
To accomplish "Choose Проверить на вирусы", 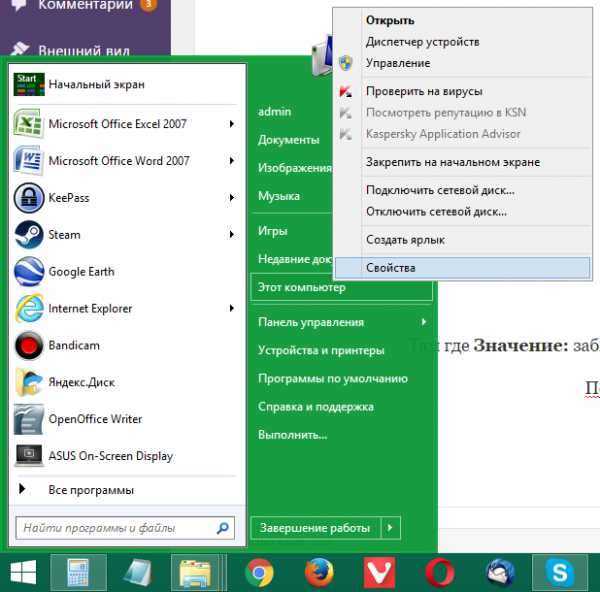I will tap(464, 91).
